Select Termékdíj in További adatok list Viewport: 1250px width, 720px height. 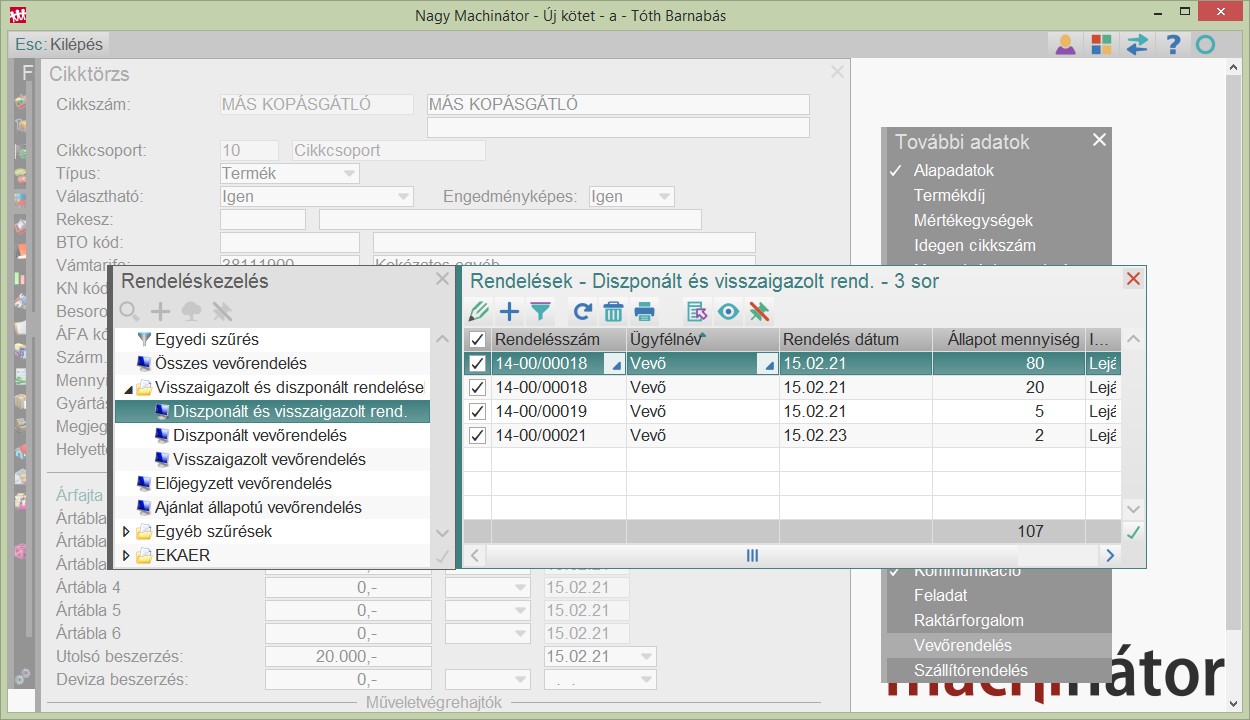coord(949,196)
